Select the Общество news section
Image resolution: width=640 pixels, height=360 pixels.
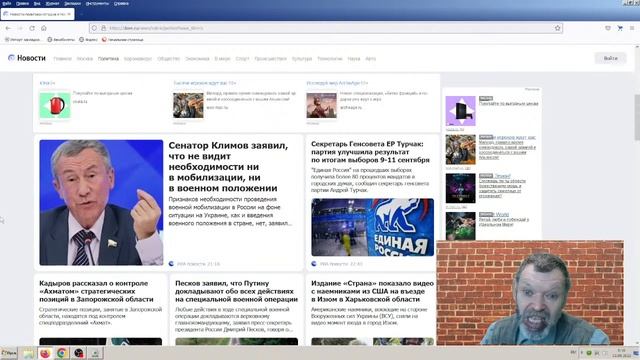[169, 59]
